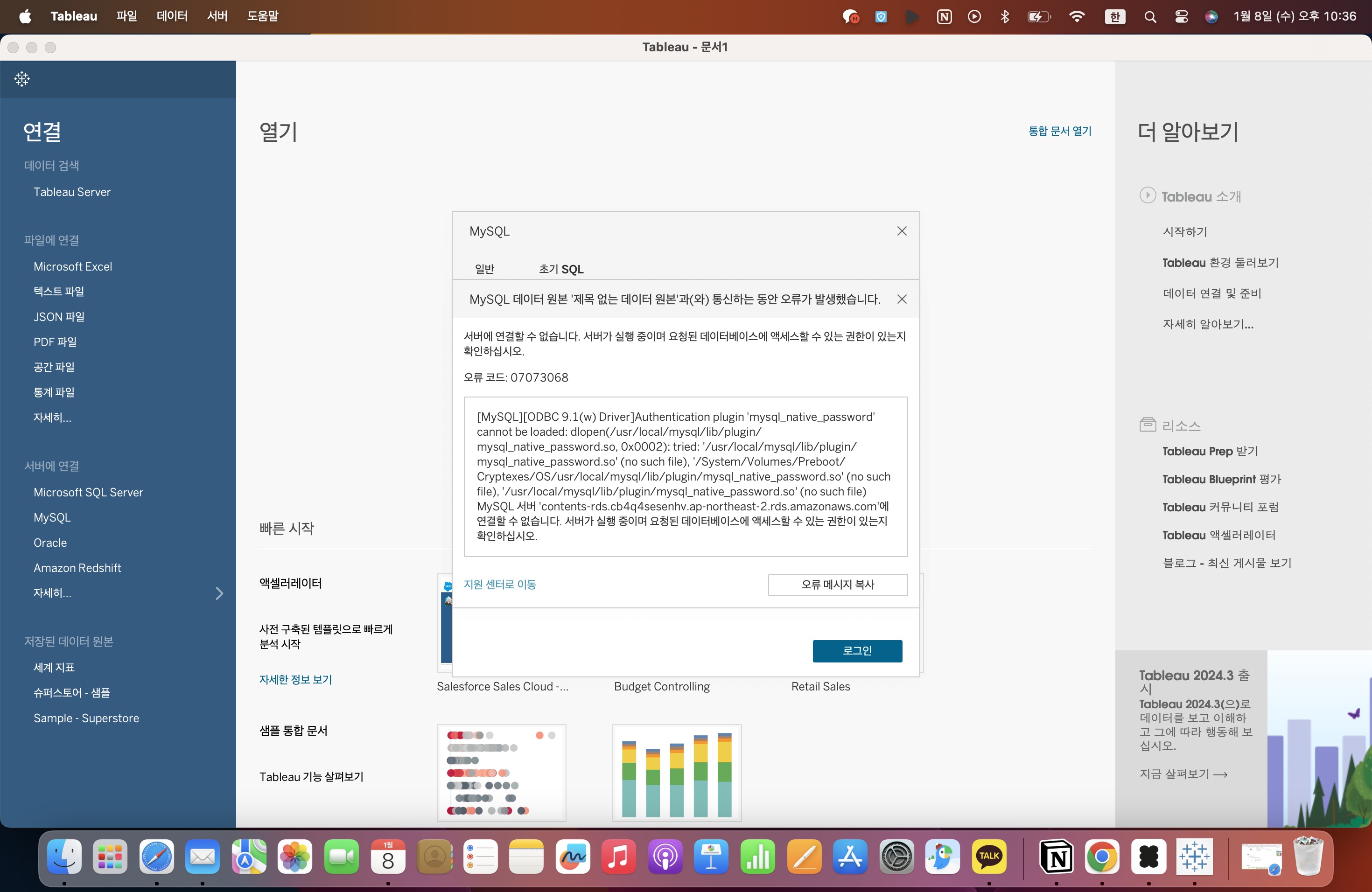Open the 세계 지표 saved data source
This screenshot has height=892, width=1372.
(x=54, y=667)
